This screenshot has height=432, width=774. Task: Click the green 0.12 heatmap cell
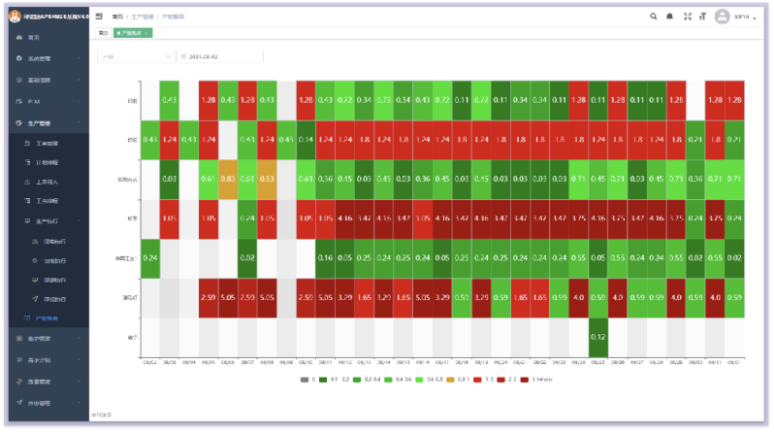click(599, 337)
